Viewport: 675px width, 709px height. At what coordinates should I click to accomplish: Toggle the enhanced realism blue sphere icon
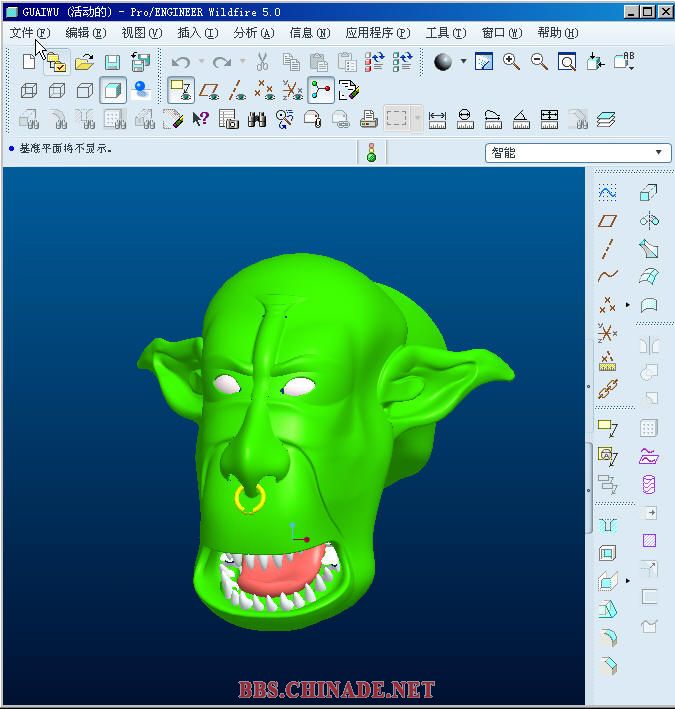141,90
